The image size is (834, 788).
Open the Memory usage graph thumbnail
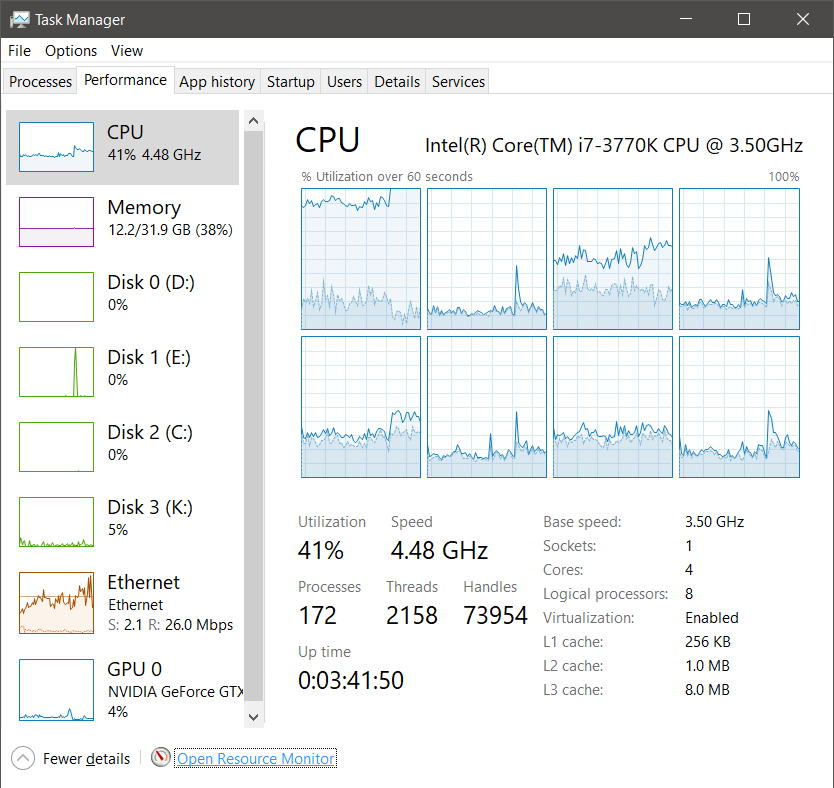56,222
